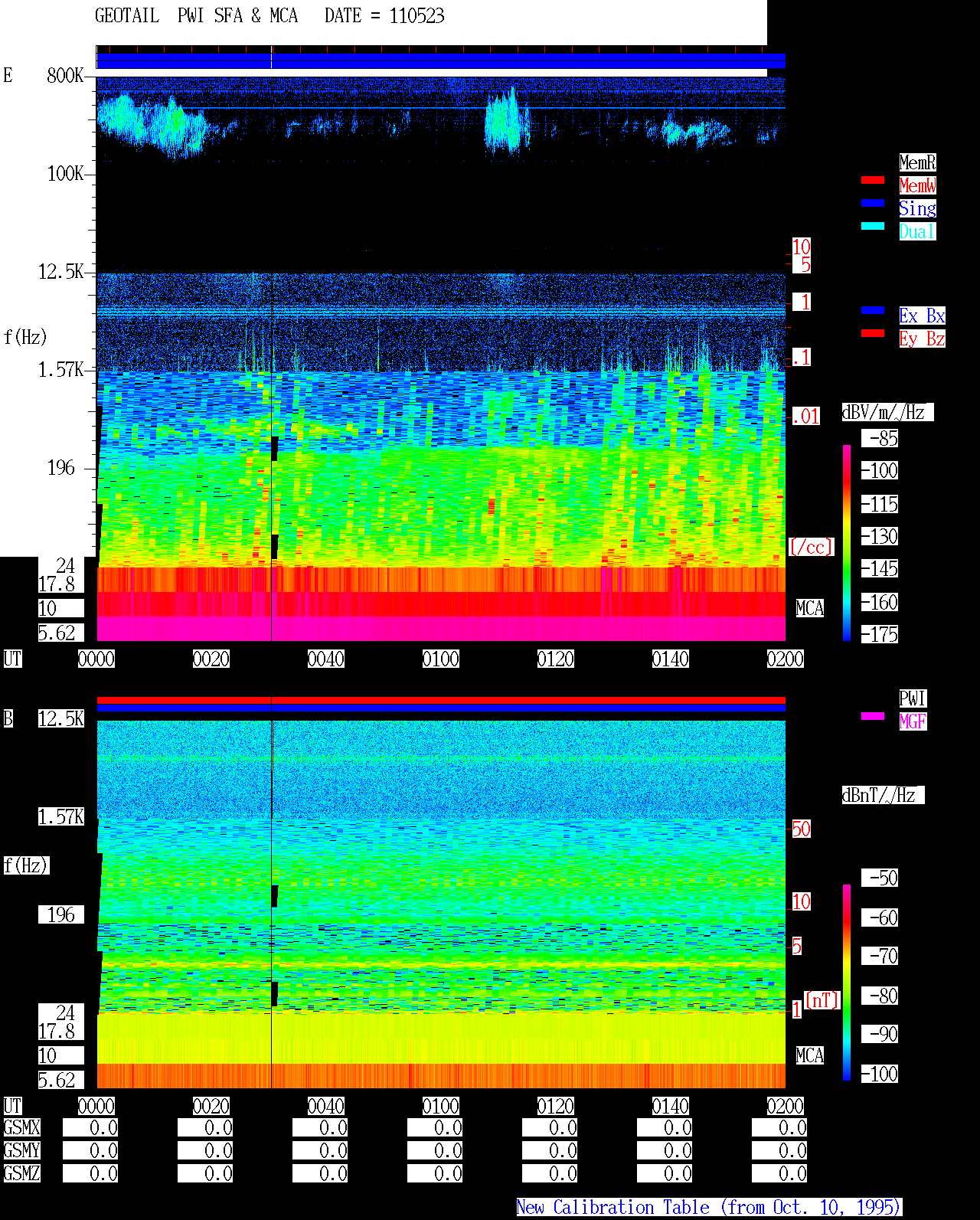Screen dimensions: 980x1220
Task: Select the cyan Dual legend swatch
Action: click(x=873, y=226)
